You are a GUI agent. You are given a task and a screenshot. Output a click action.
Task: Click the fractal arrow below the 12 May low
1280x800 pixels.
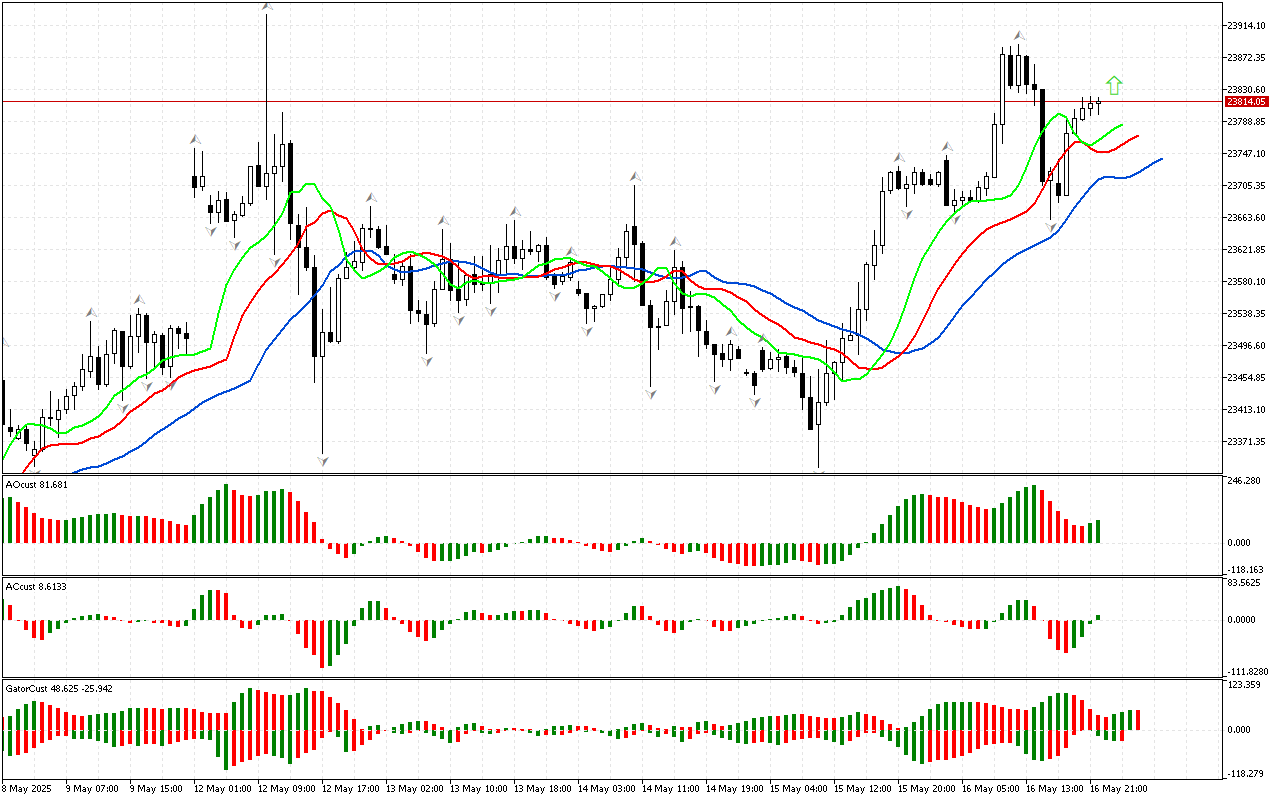[323, 461]
